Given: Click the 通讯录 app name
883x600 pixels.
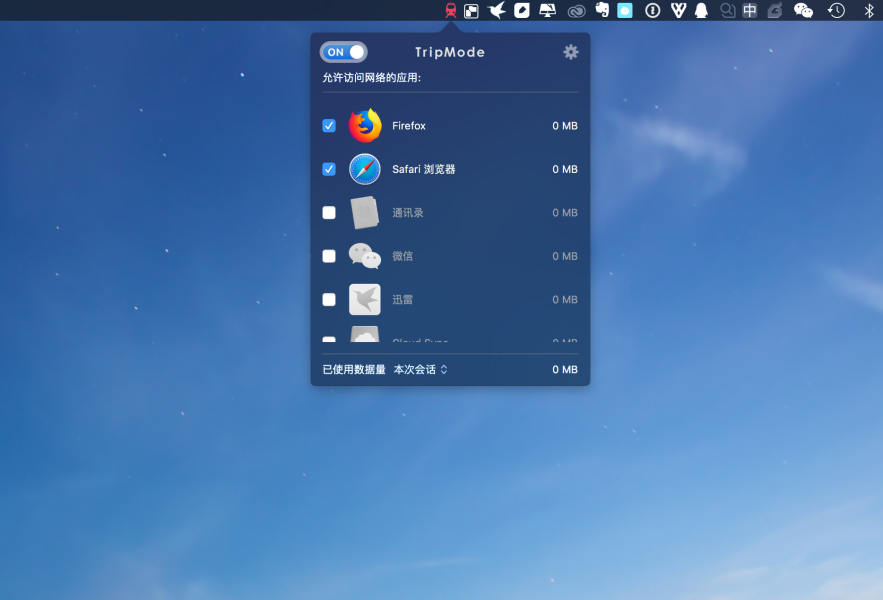Looking at the screenshot, I should click(x=408, y=212).
